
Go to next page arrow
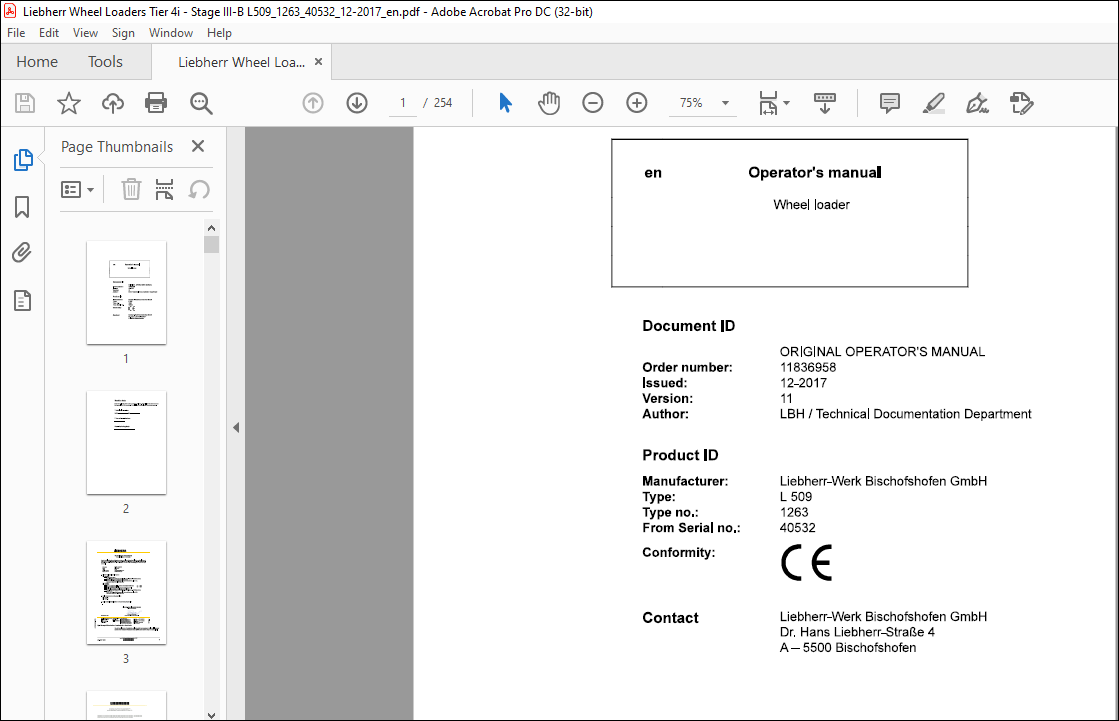coord(357,104)
